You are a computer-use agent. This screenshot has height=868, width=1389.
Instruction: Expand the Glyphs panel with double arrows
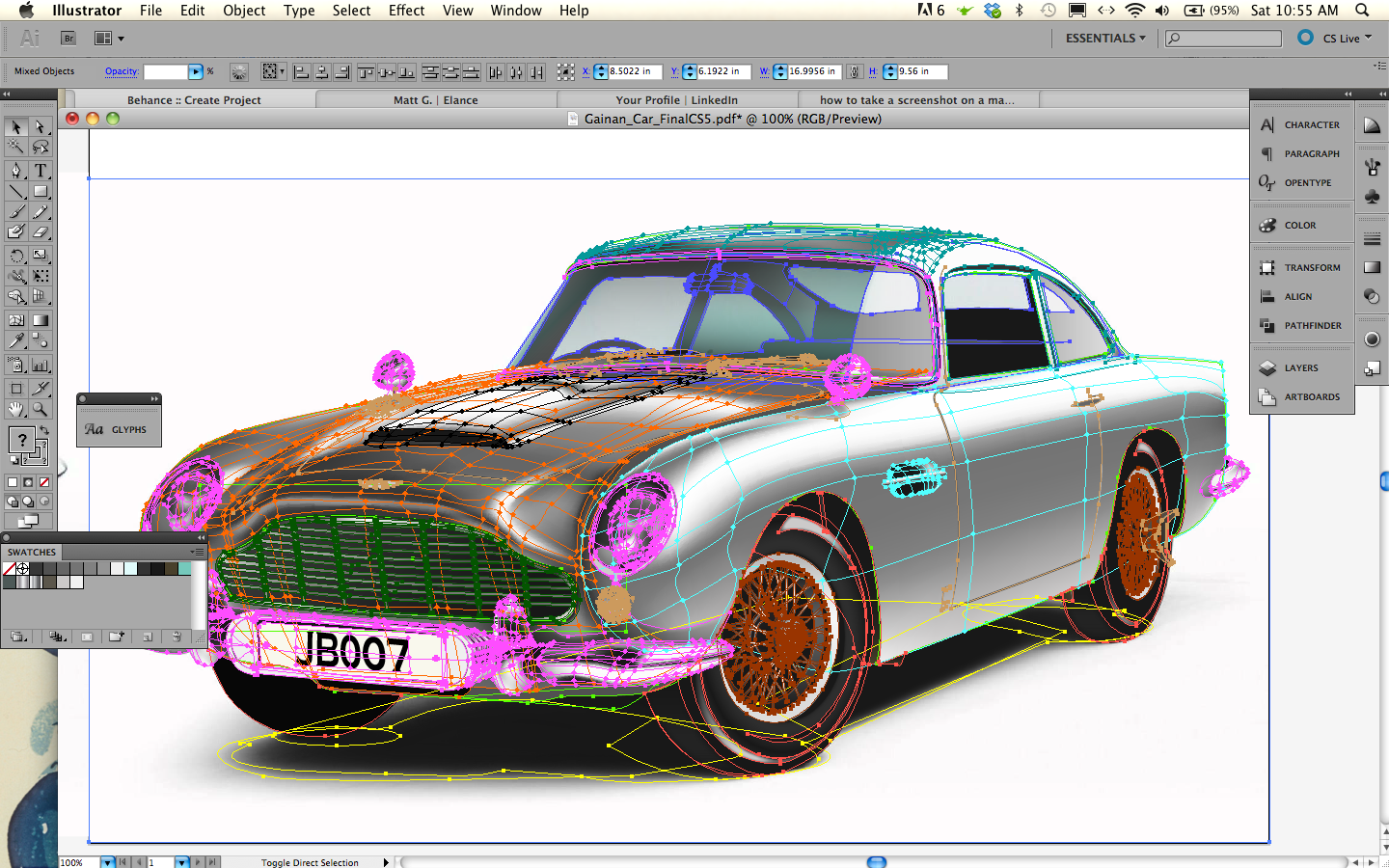(x=154, y=398)
